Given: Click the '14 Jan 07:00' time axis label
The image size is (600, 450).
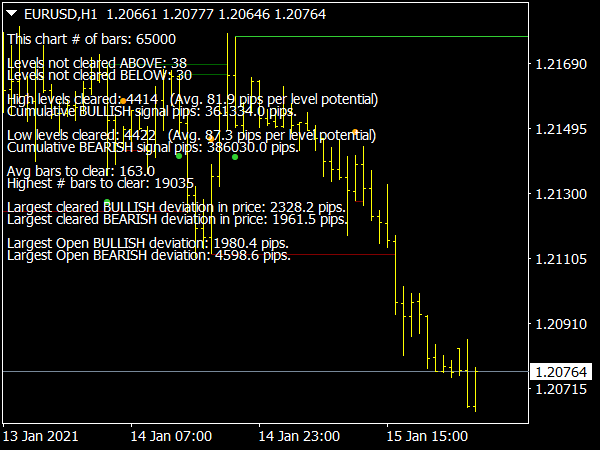Looking at the screenshot, I should (x=171, y=436).
